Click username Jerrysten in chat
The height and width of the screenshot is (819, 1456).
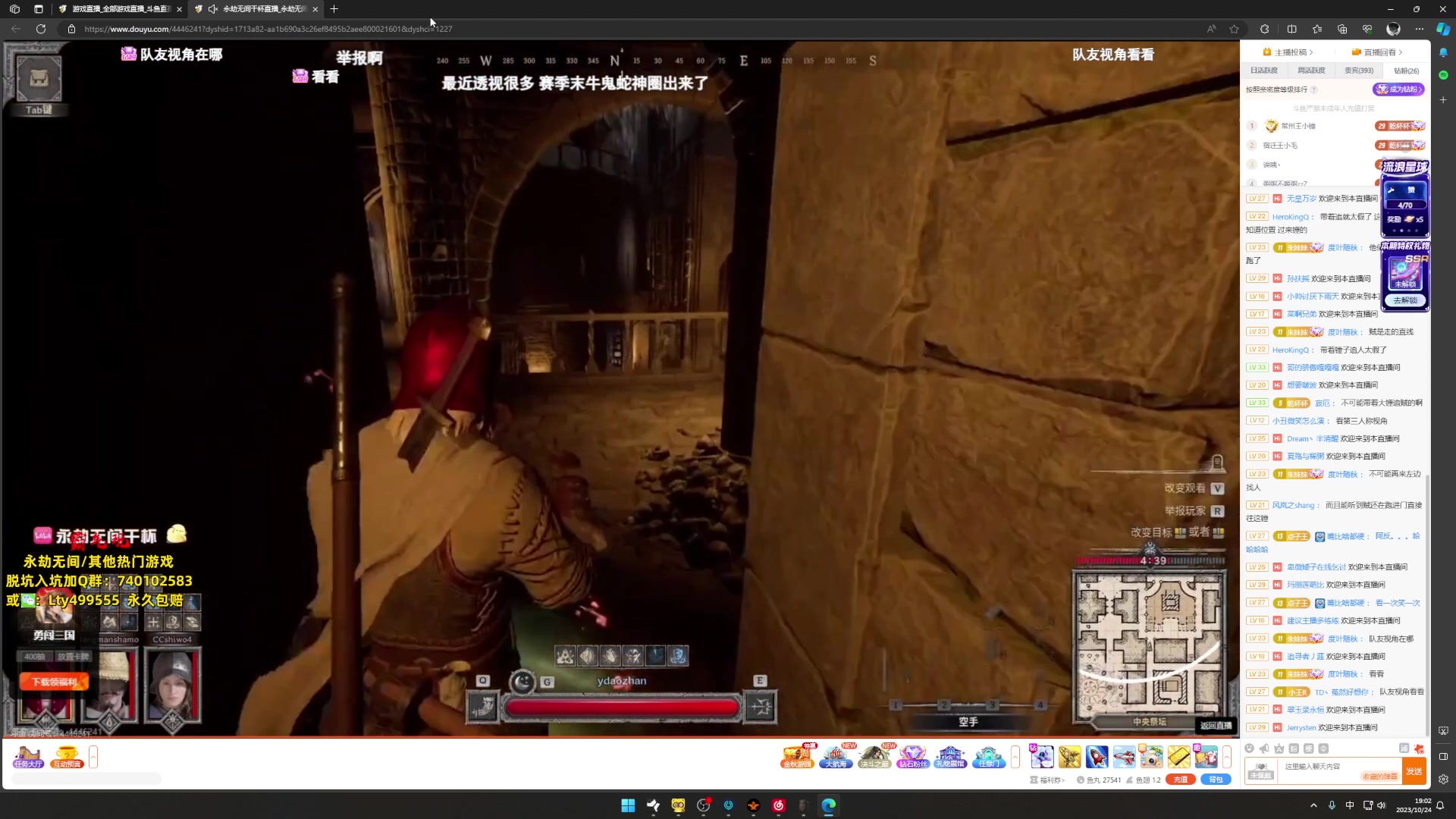coord(1301,727)
